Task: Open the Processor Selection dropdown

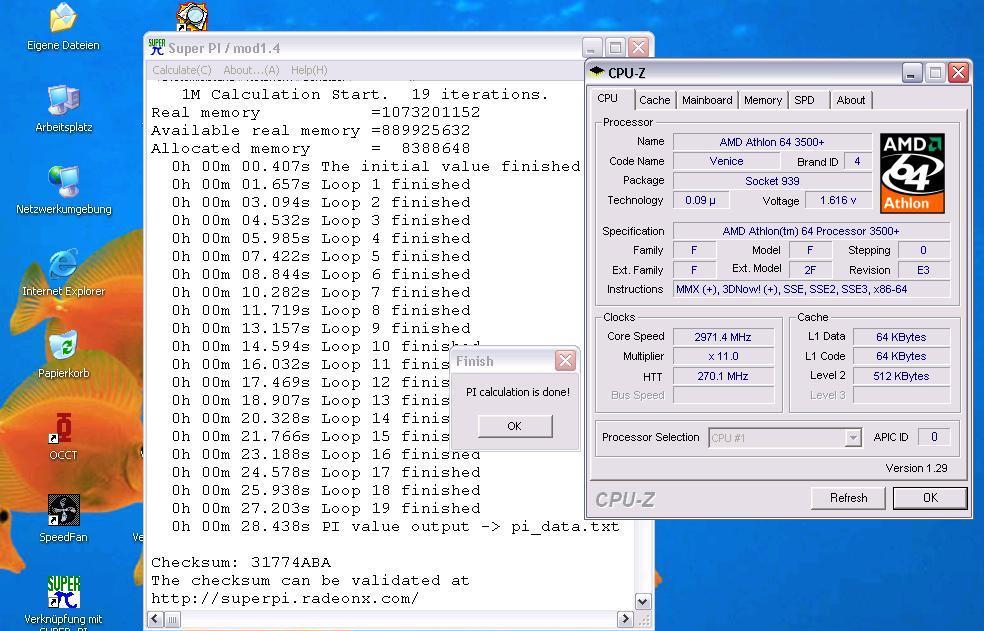Action: coord(852,438)
